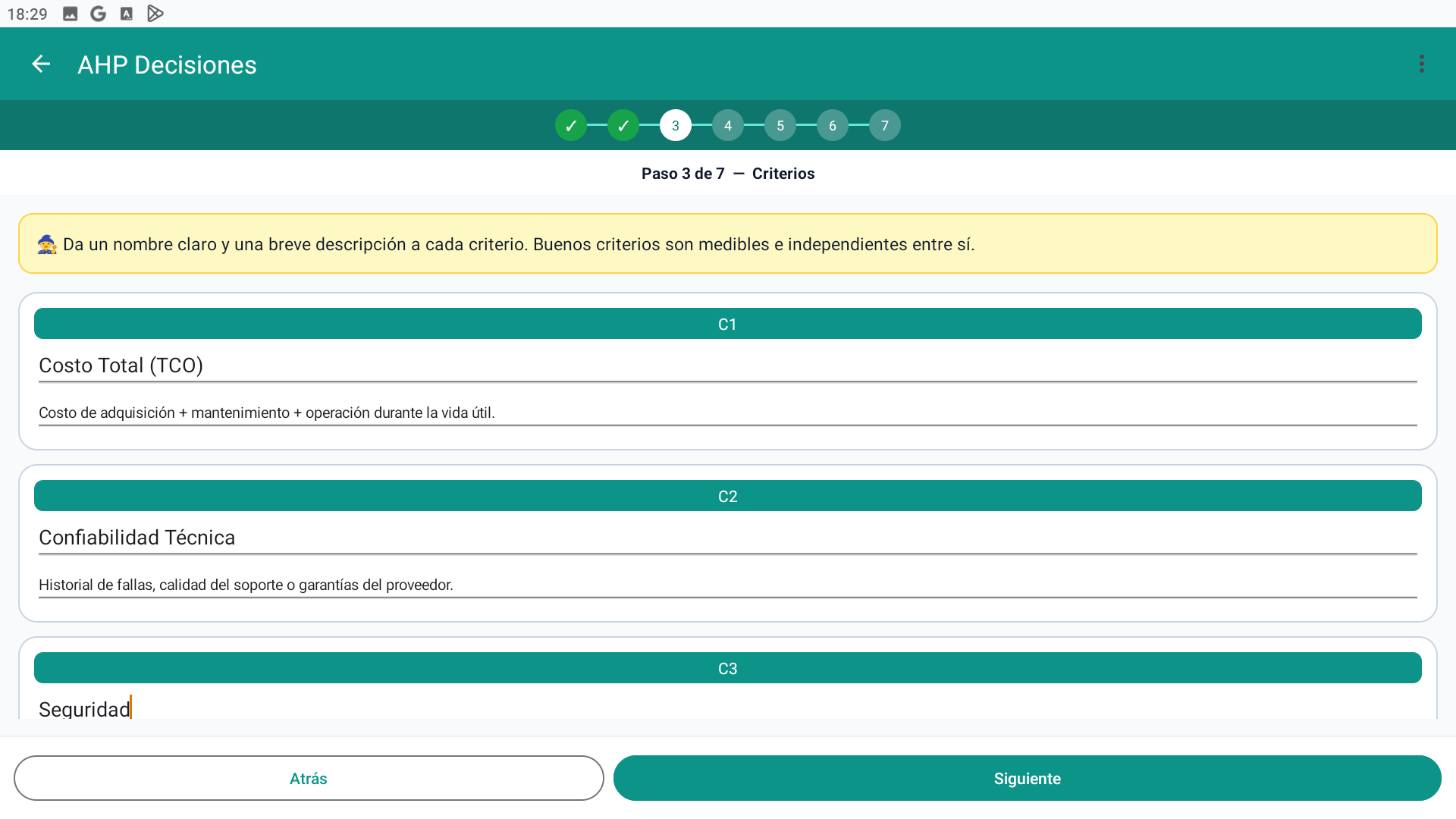The image size is (1456, 819).
Task: Jump to step 4 in stepper
Action: click(728, 126)
